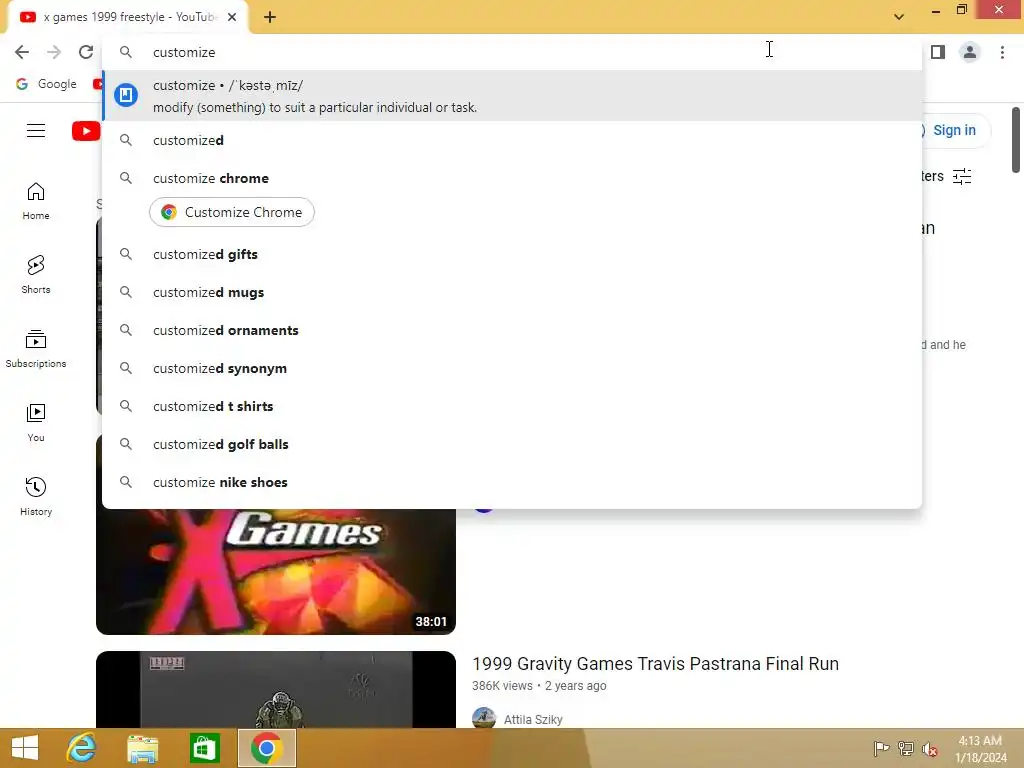Open the You section
The height and width of the screenshot is (768, 1024).
click(36, 423)
